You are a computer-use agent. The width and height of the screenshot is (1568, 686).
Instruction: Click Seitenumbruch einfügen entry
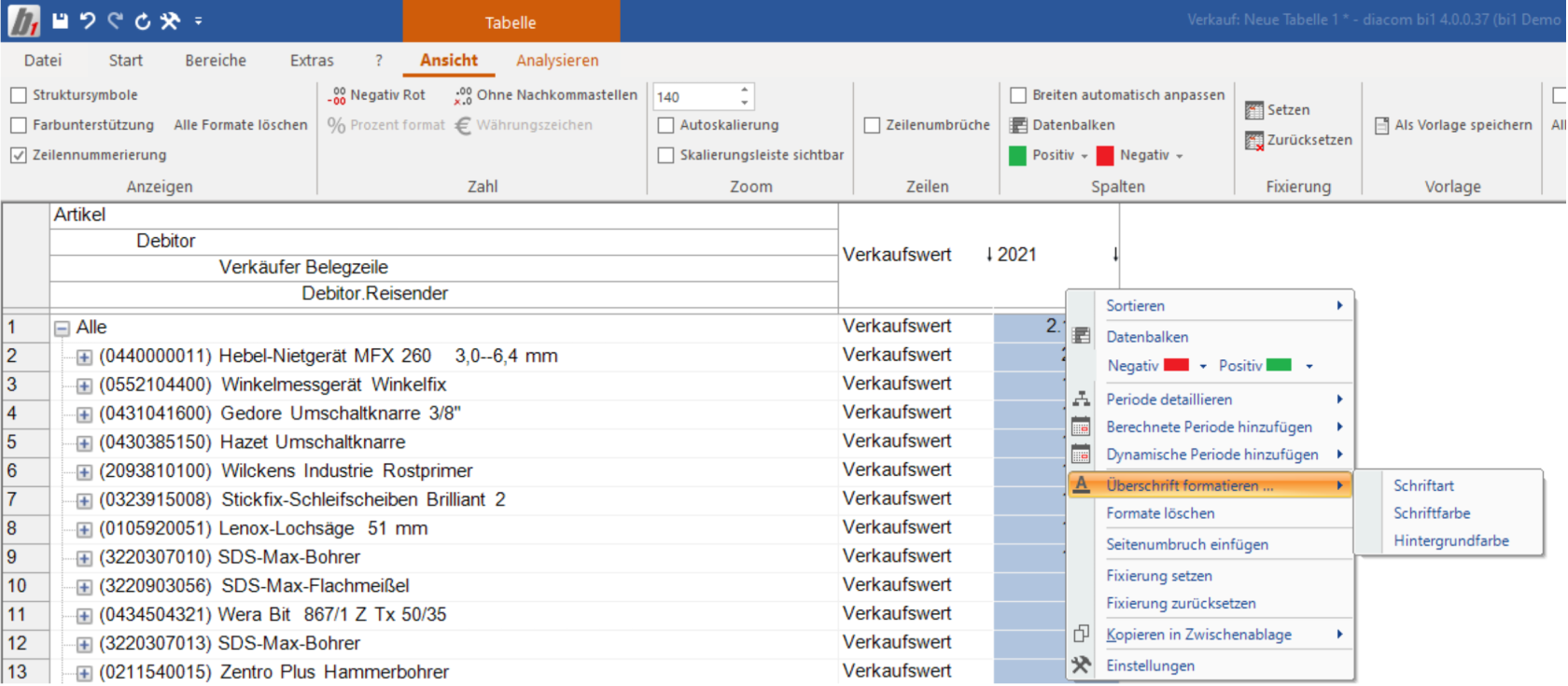1187,544
